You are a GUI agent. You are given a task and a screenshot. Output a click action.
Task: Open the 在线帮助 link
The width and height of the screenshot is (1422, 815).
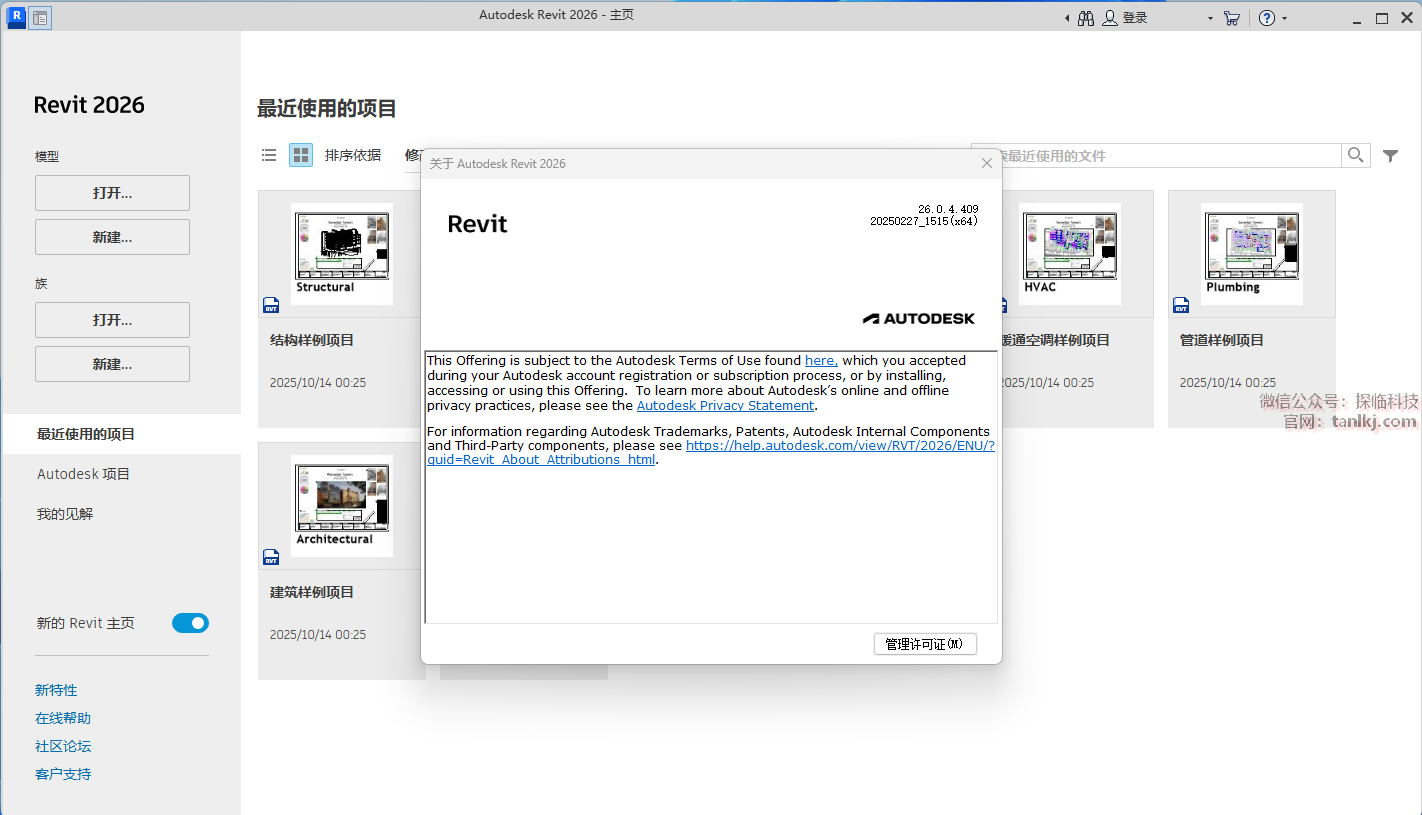tap(63, 718)
